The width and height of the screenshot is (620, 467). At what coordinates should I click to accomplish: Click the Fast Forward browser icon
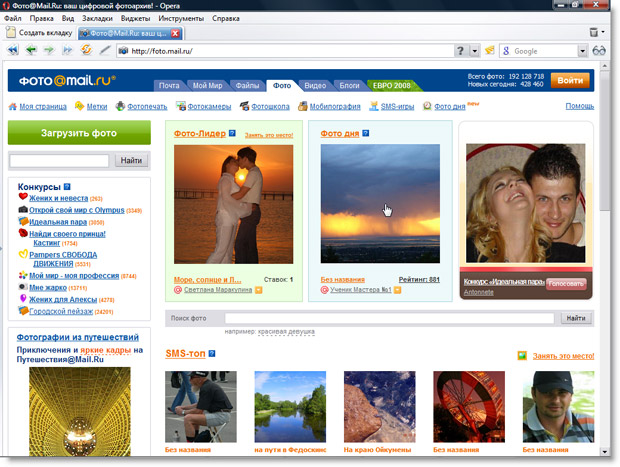click(x=68, y=50)
